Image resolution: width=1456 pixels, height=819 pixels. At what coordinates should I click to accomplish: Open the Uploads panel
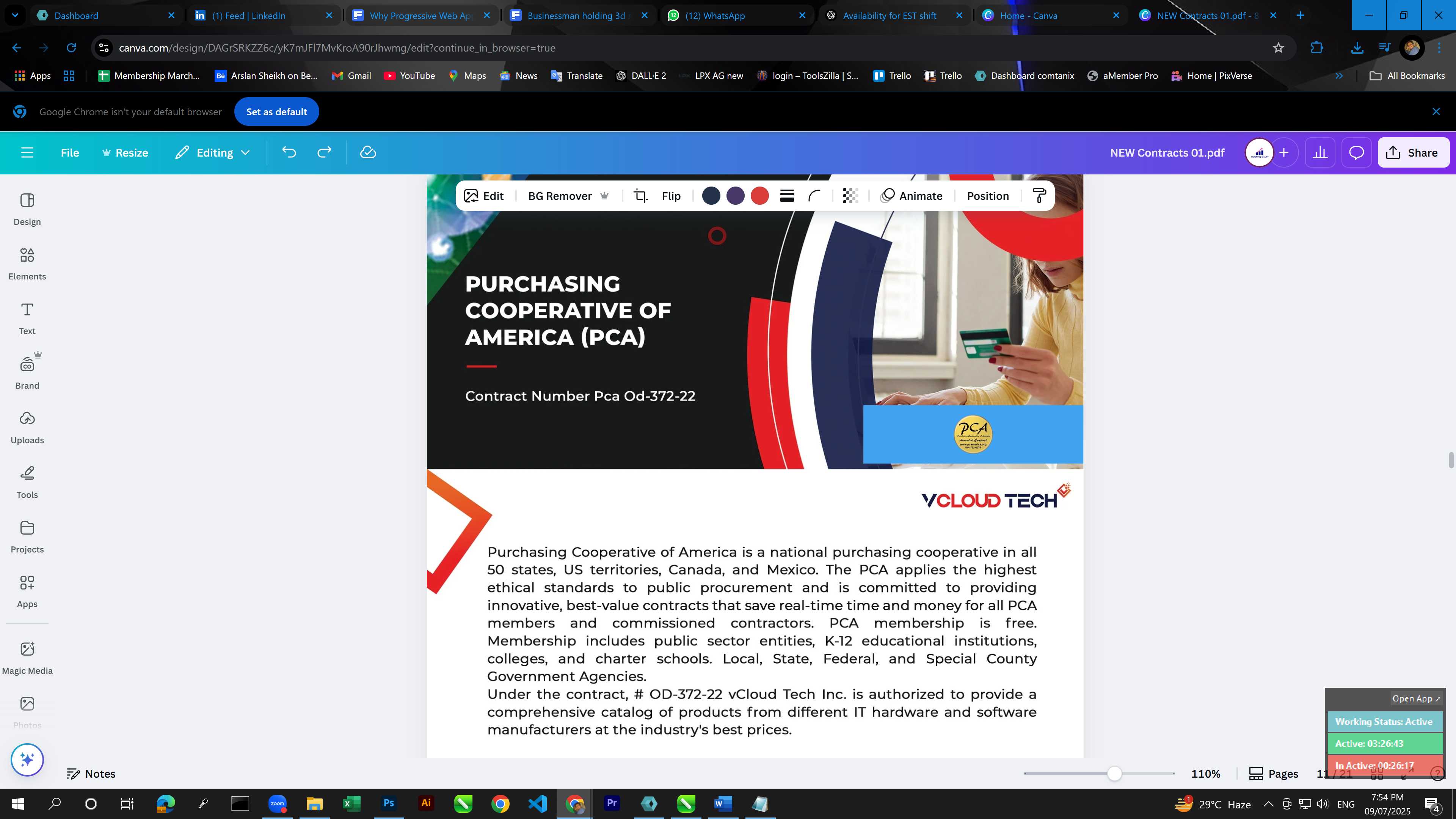coord(27,428)
